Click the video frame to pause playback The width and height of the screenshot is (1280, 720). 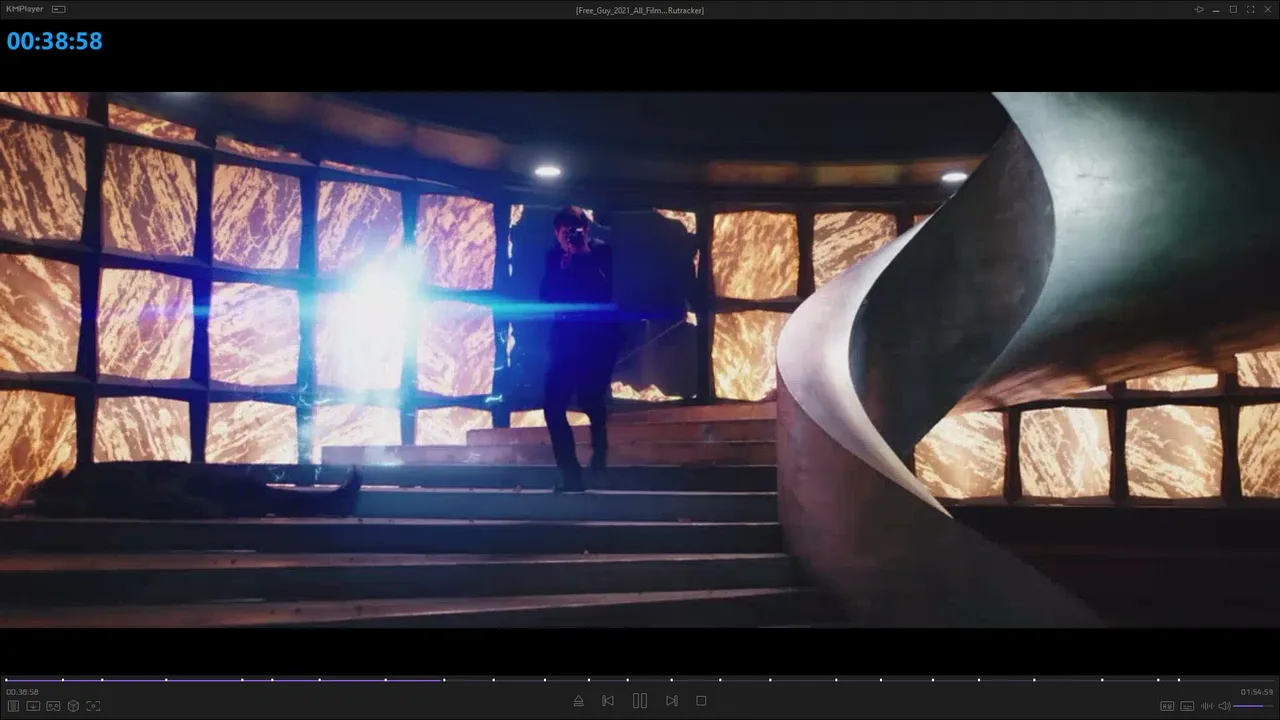point(640,360)
